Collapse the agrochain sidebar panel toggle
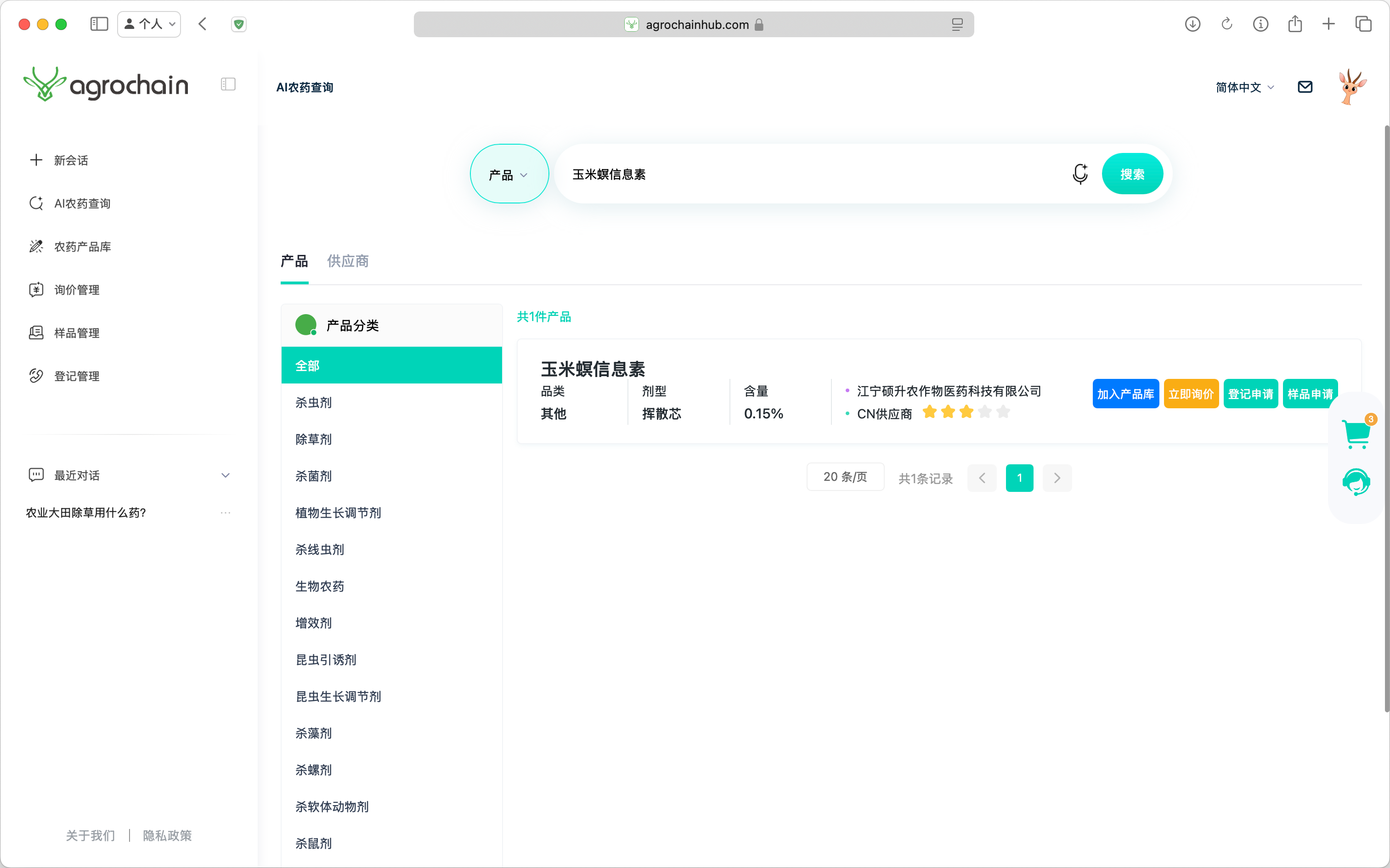The image size is (1390, 868). [228, 85]
